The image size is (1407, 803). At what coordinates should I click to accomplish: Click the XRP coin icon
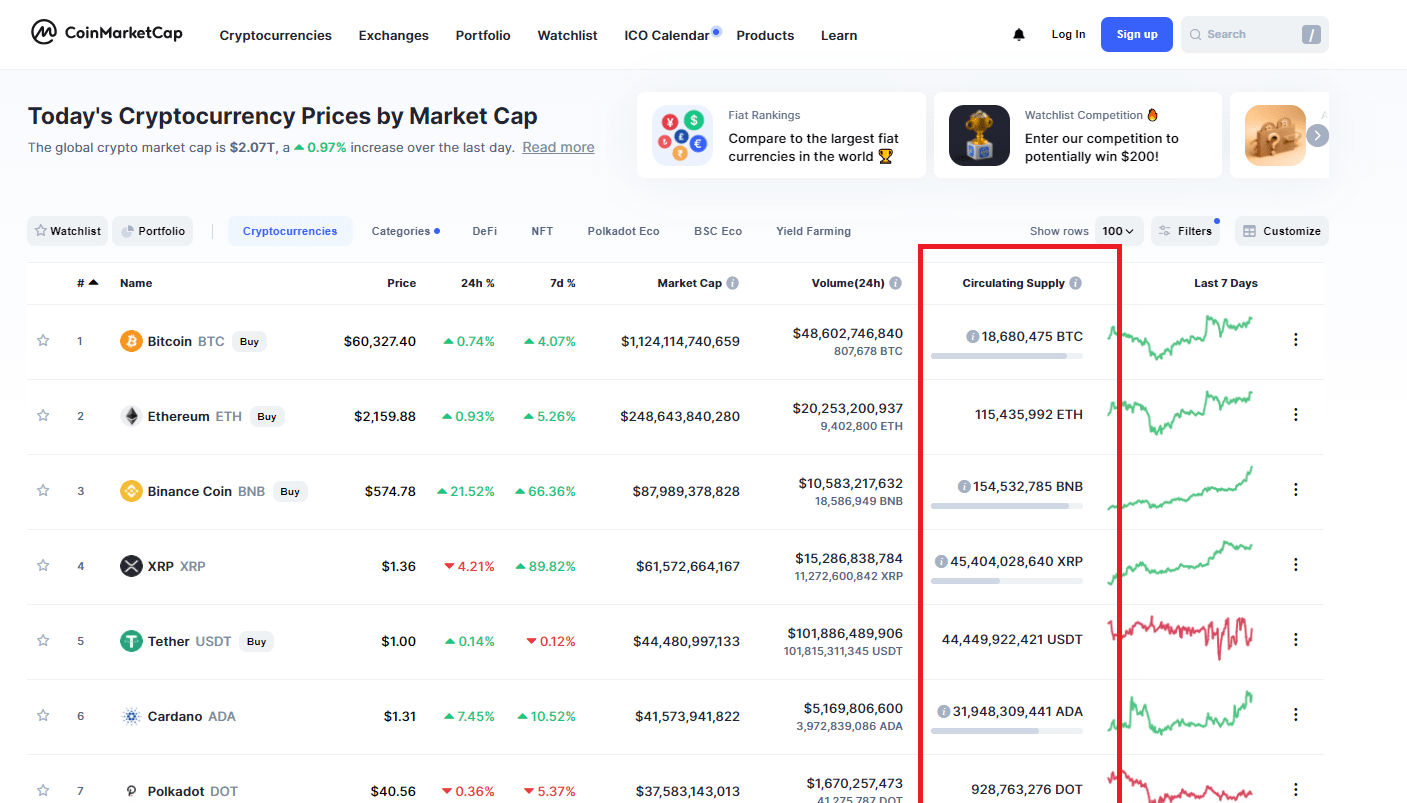click(x=131, y=566)
